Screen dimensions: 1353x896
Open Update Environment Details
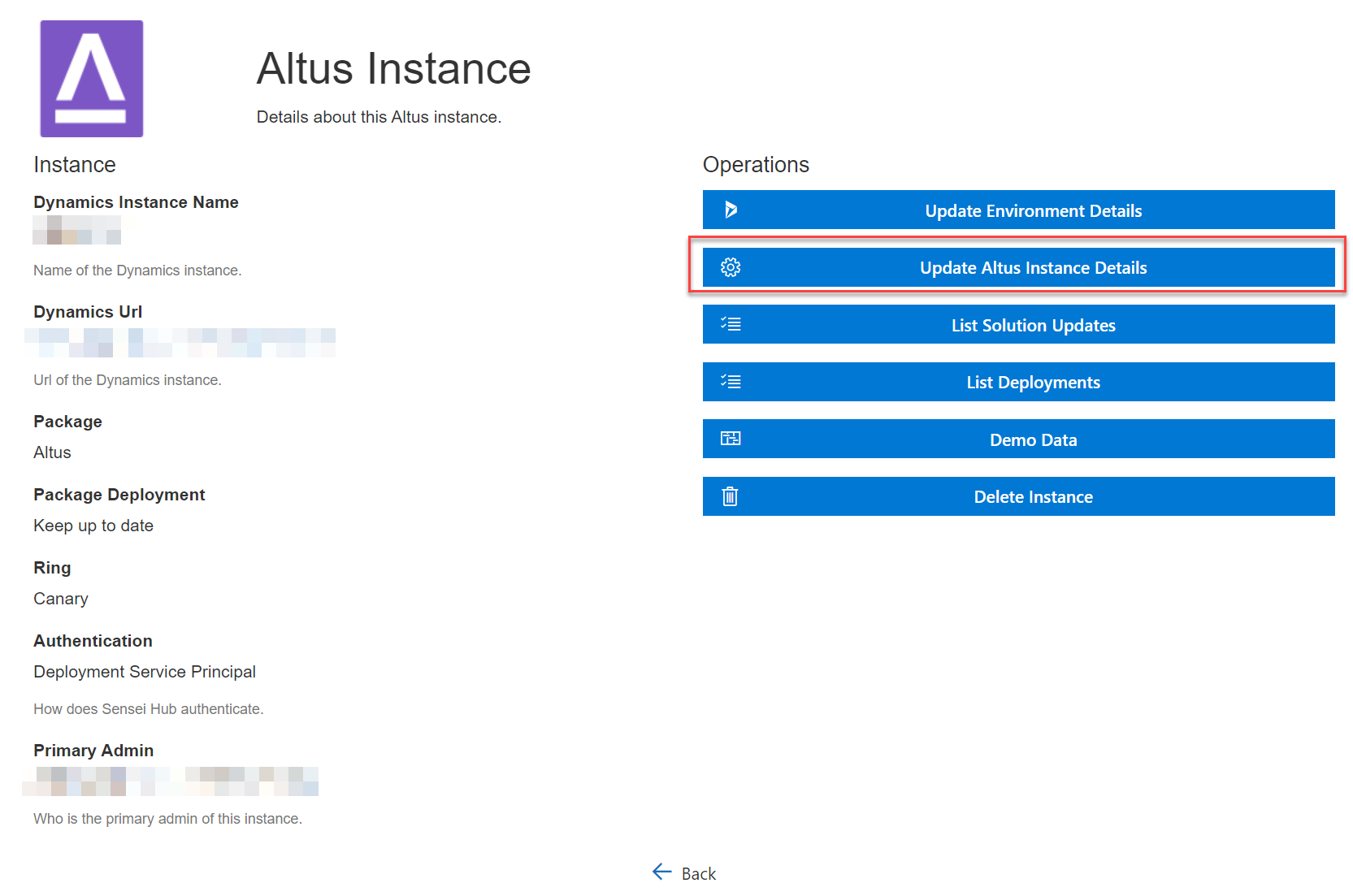click(x=1018, y=210)
